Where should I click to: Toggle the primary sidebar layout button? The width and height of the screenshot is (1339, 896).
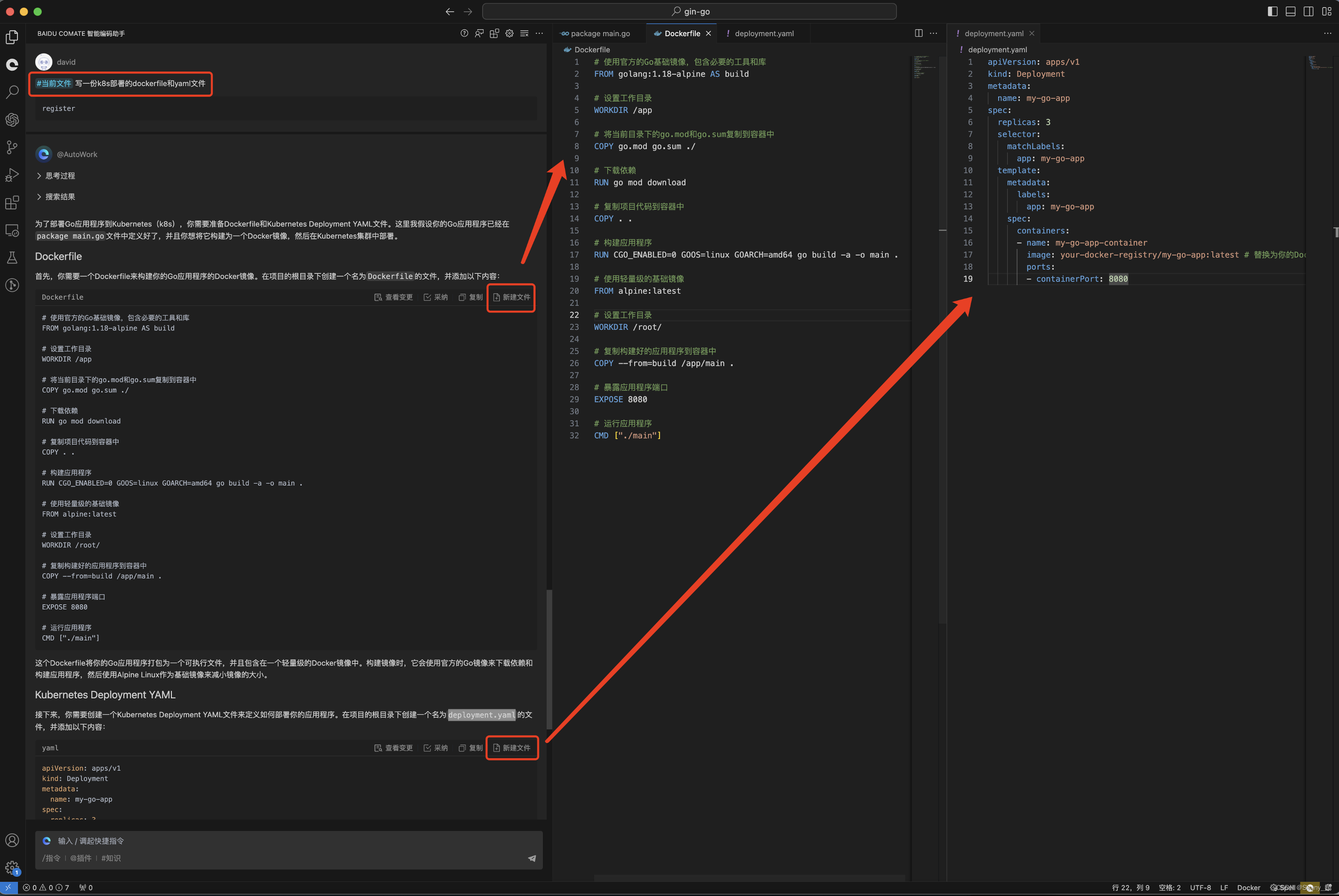tap(1272, 11)
